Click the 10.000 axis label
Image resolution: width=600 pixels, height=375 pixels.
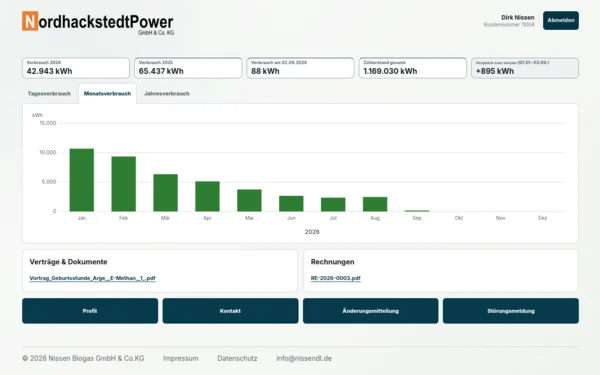coord(48,152)
